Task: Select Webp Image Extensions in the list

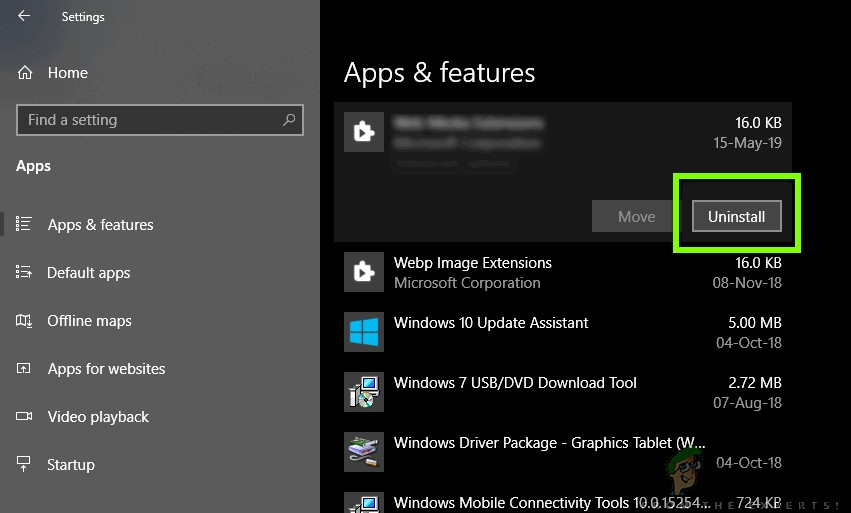Action: pos(563,272)
